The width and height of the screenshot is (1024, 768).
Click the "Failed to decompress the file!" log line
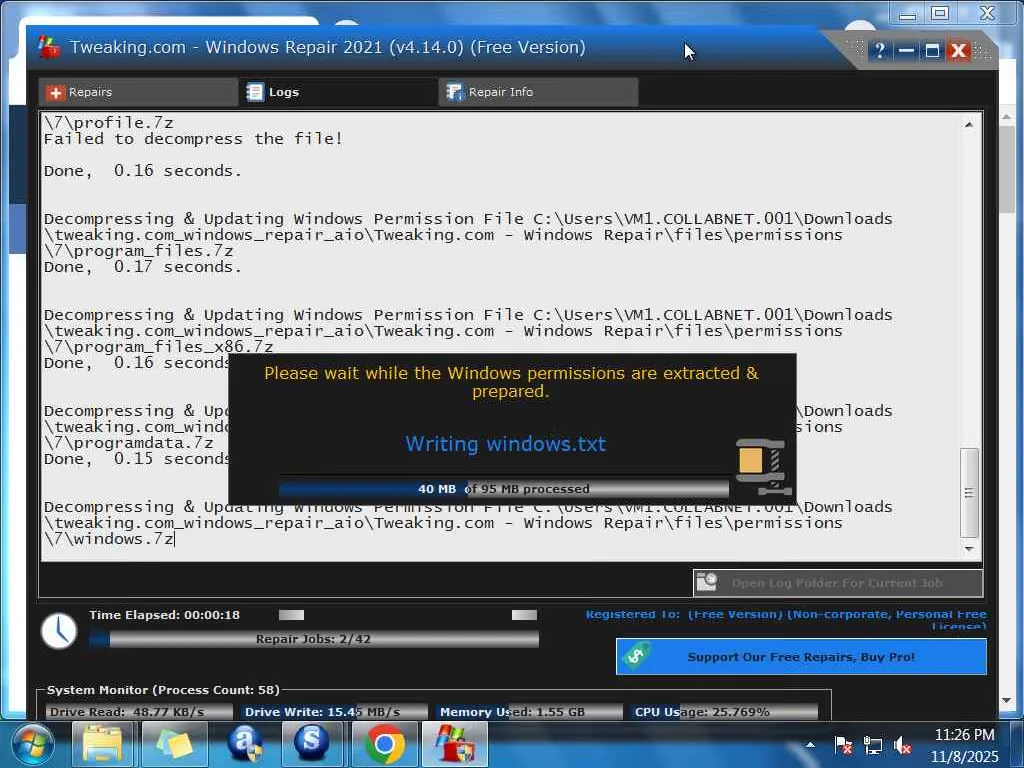click(193, 139)
